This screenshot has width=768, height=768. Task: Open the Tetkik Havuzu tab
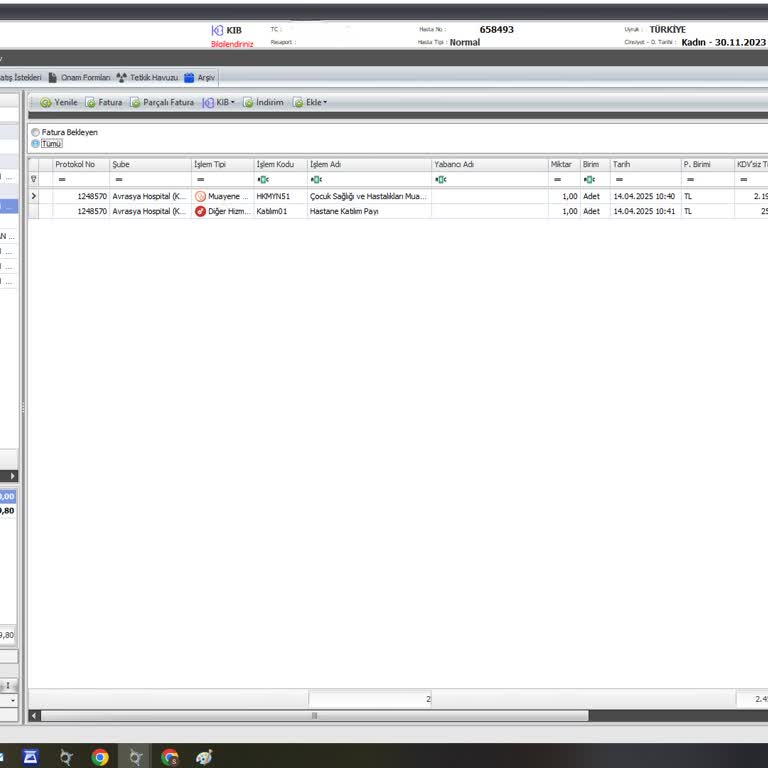coord(147,77)
